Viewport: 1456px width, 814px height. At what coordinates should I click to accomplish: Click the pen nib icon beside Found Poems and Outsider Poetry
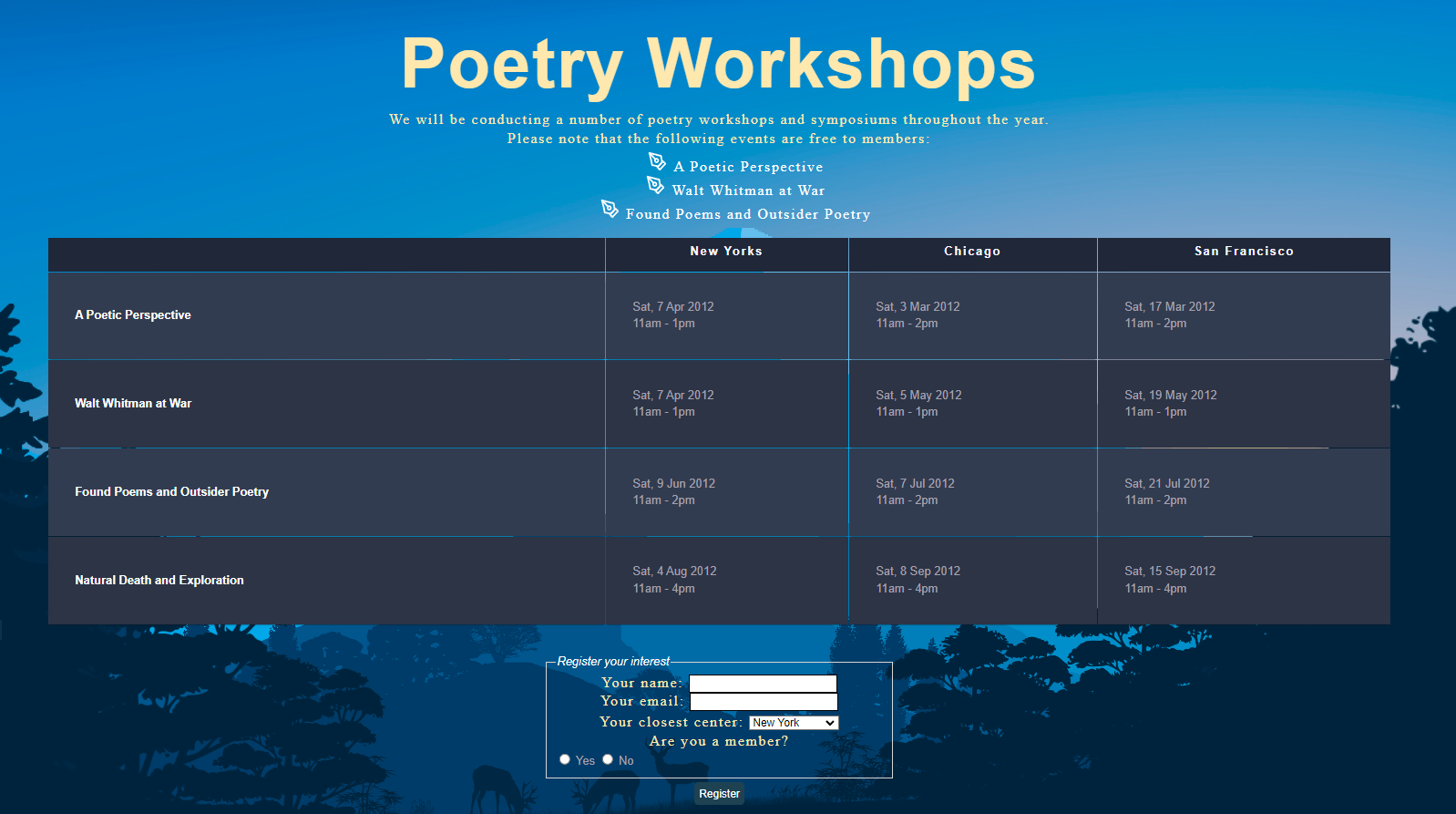(x=610, y=209)
